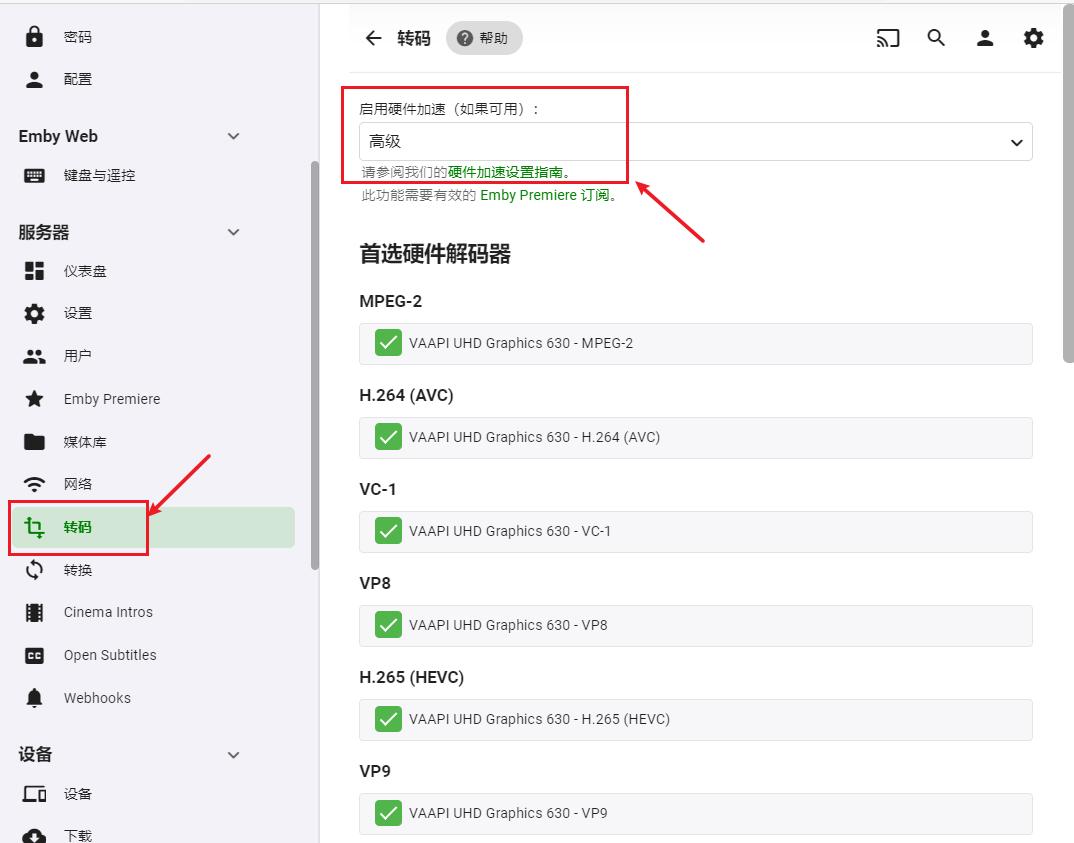
Task: Disable the VAAPI MPEG-2 decoder checkbox
Action: pyautogui.click(x=388, y=342)
